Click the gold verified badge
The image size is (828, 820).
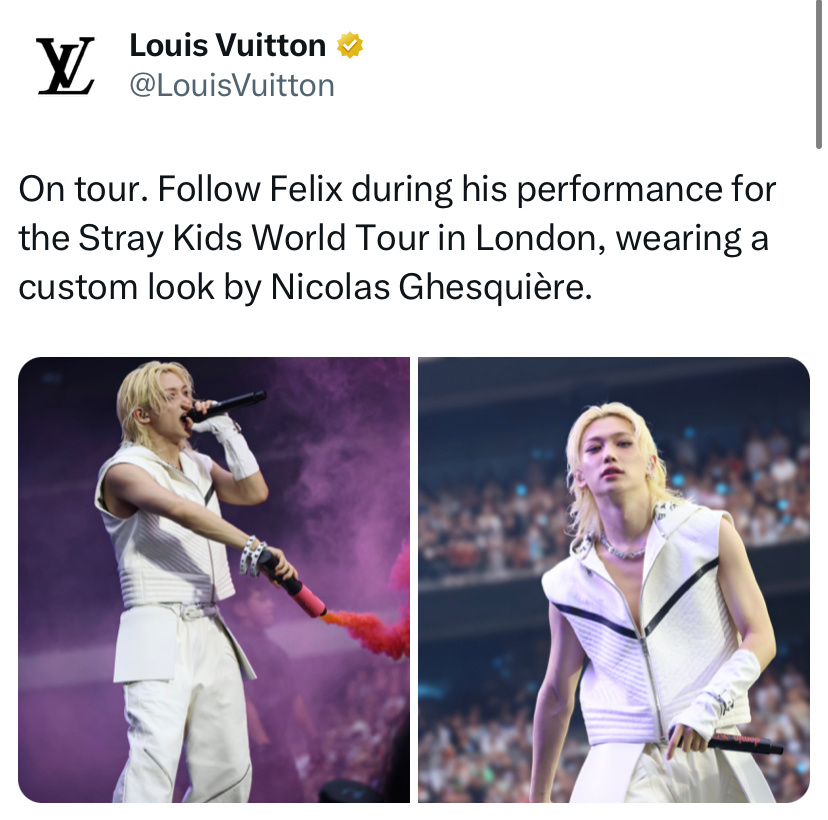(x=350, y=45)
